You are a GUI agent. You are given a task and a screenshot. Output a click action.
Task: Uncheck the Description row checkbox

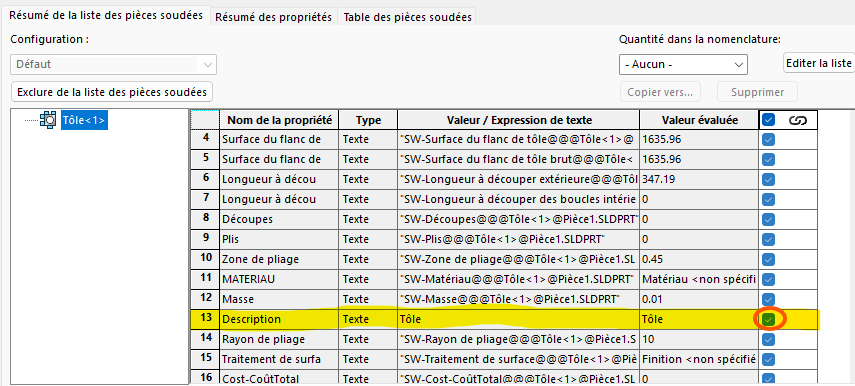point(768,319)
